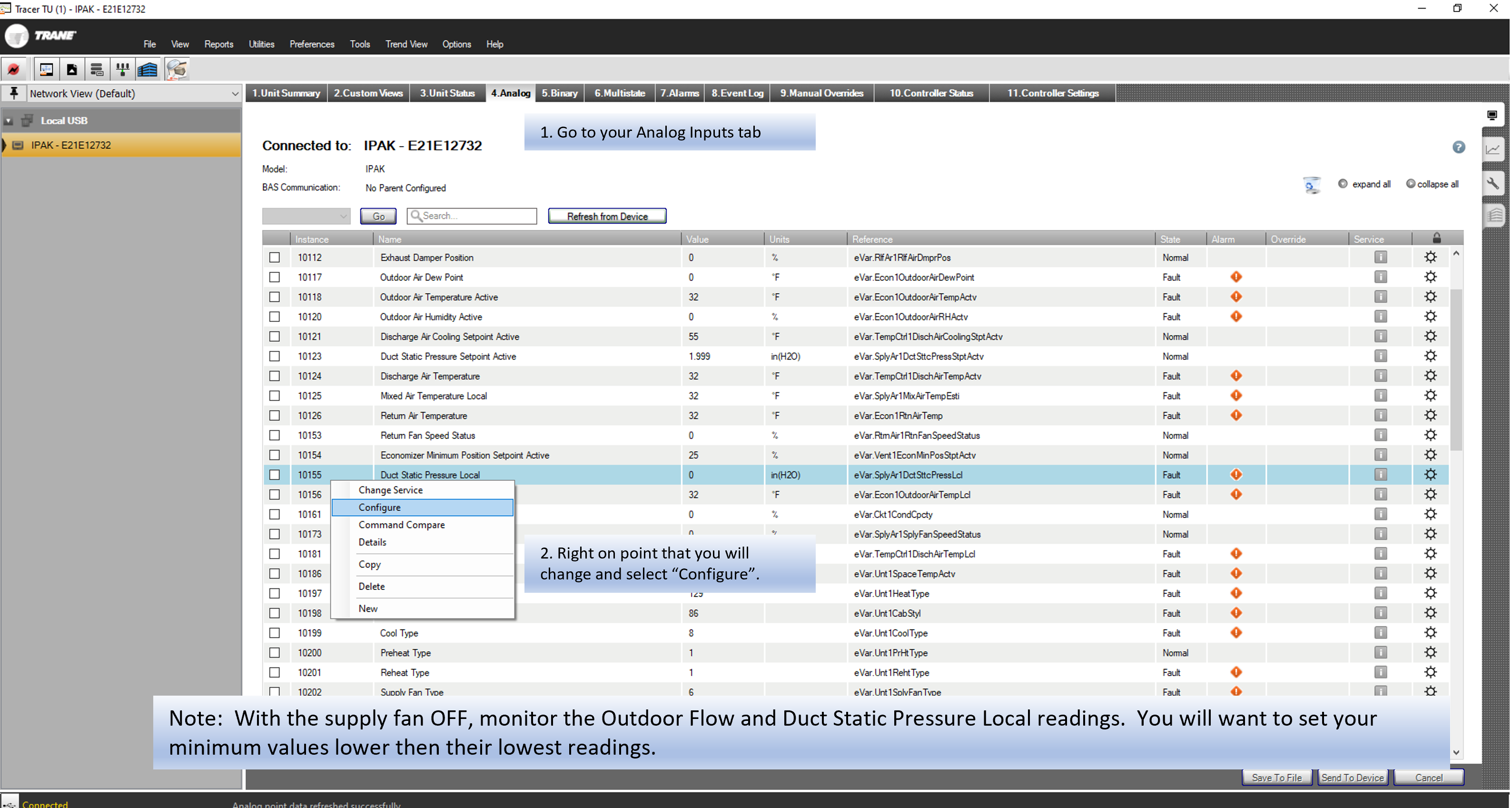The image size is (1512, 808).
Task: Open the empty dropdown beside Go button
Action: [x=306, y=216]
